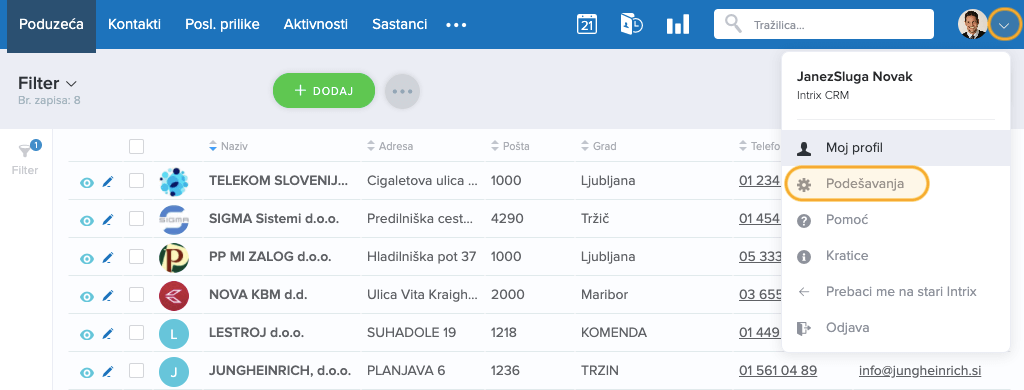
Task: Open LESTROJ d.o.o. company name
Action: click(257, 333)
